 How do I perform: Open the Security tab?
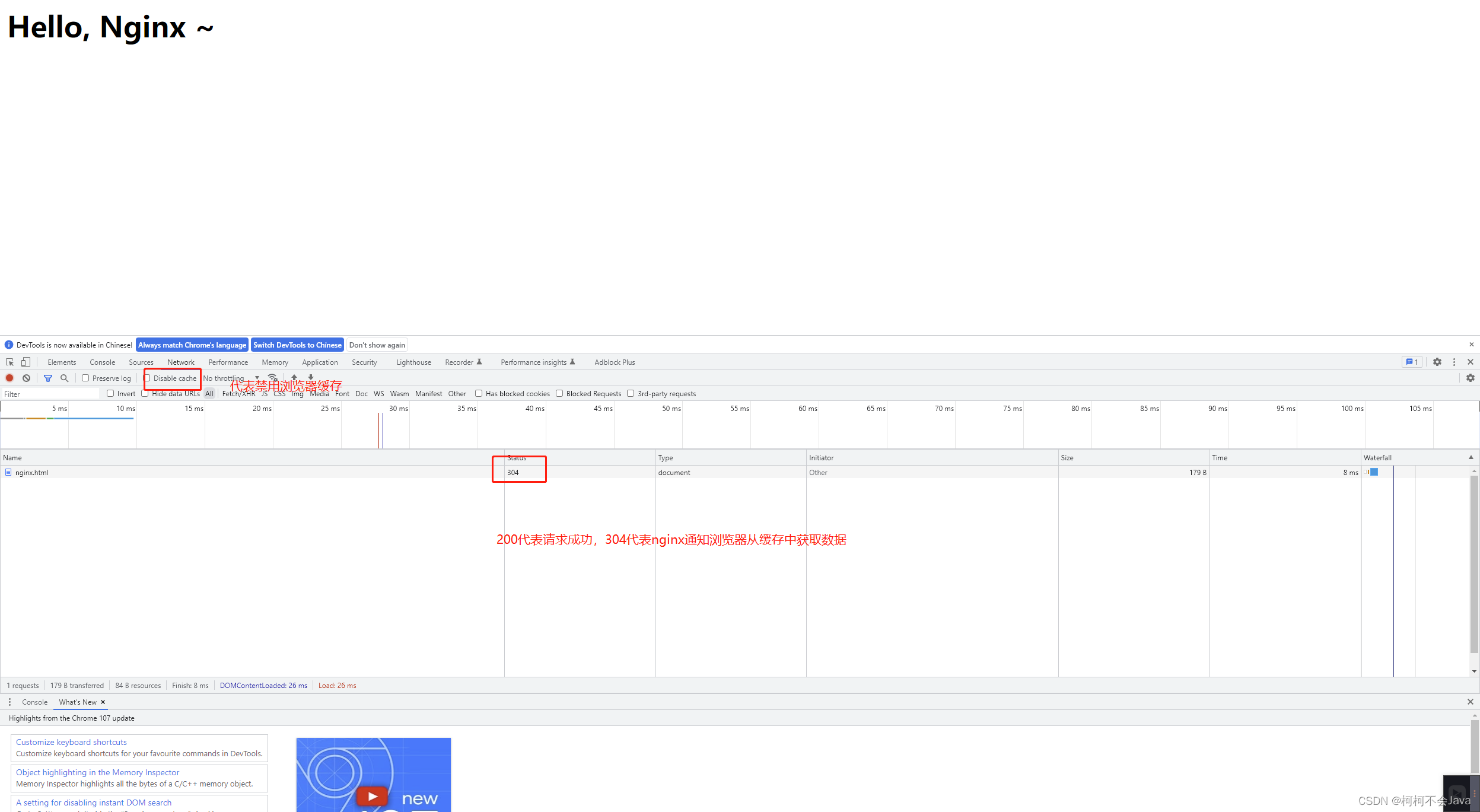point(364,362)
